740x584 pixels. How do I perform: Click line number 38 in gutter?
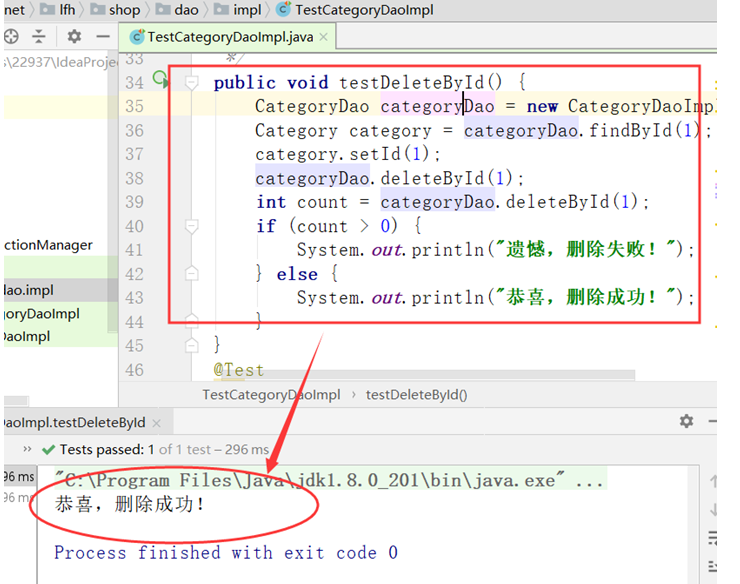134,178
